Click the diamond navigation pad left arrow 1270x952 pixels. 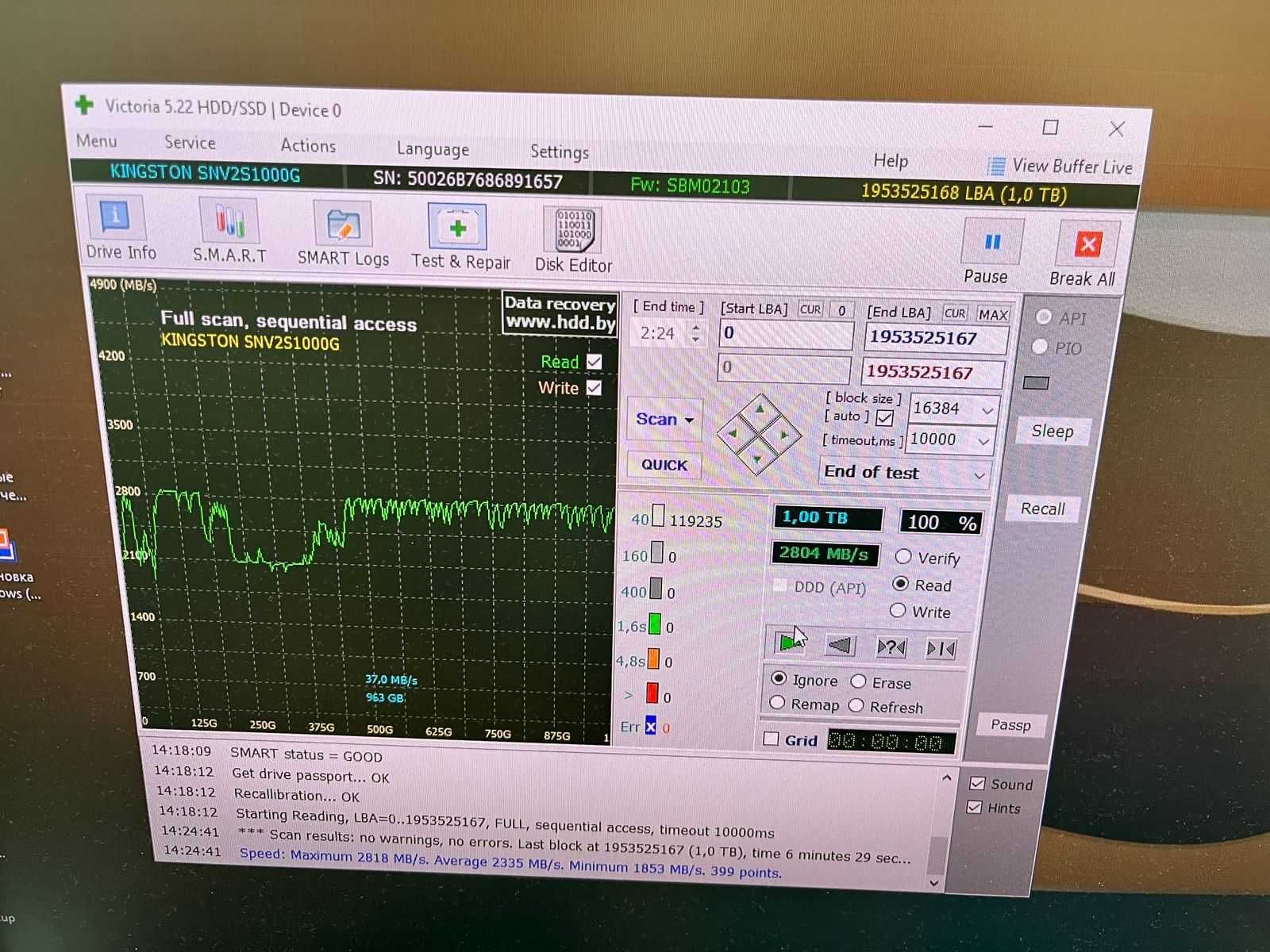pyautogui.click(x=733, y=433)
